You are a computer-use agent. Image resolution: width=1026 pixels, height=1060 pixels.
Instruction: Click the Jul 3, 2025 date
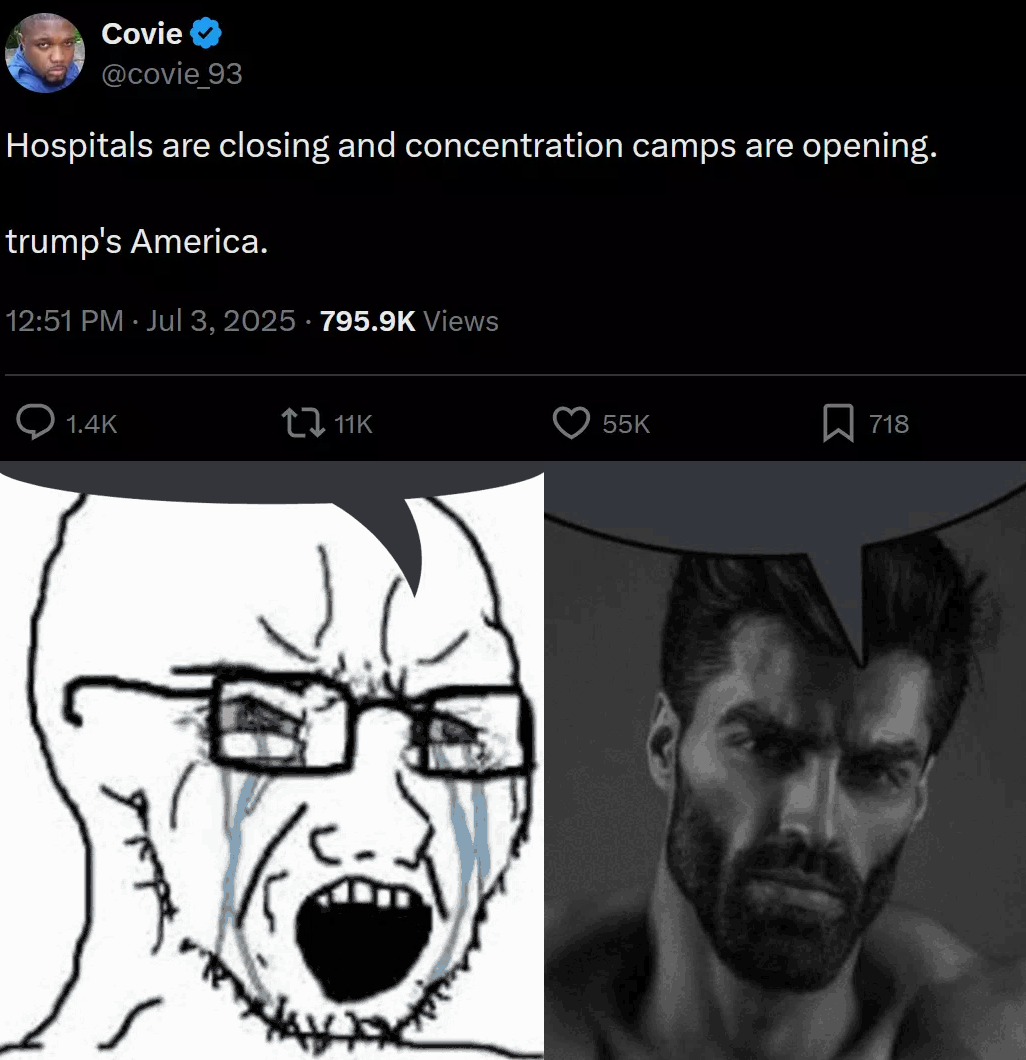(x=221, y=320)
